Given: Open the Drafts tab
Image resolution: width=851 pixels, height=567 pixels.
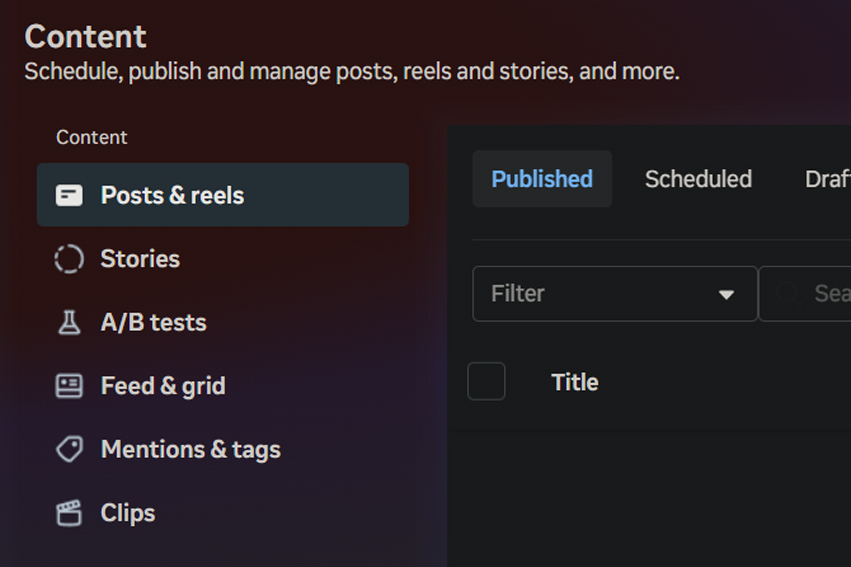Looking at the screenshot, I should [827, 179].
